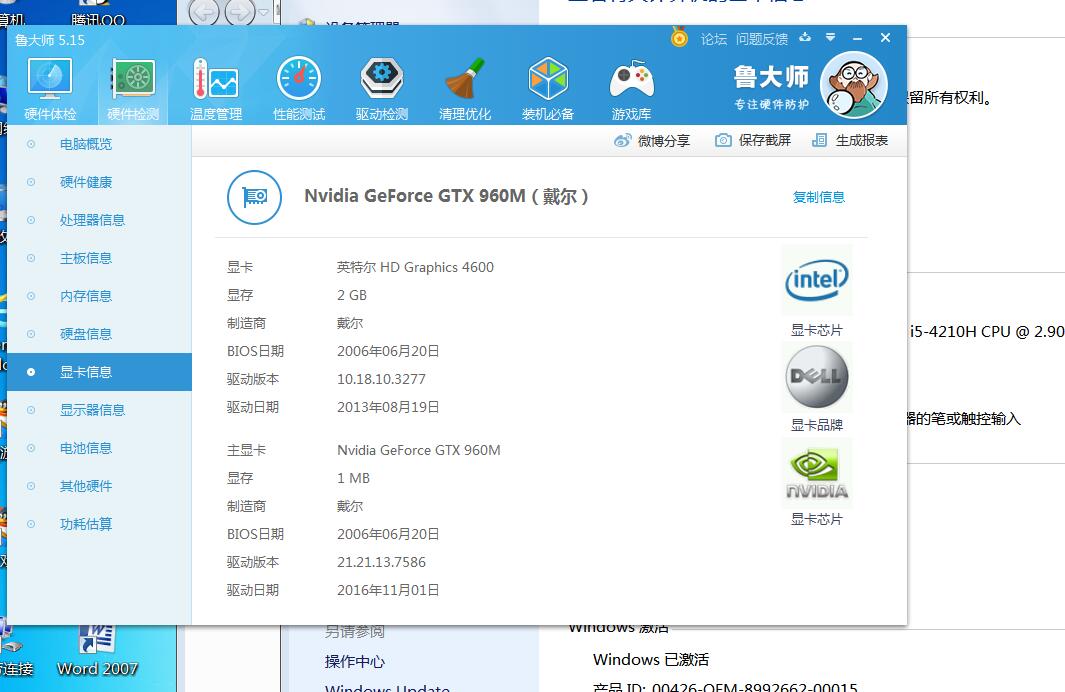Viewport: 1065px width, 692px height.
Task: Click driver date 2013年08月19日
Action: (x=388, y=407)
